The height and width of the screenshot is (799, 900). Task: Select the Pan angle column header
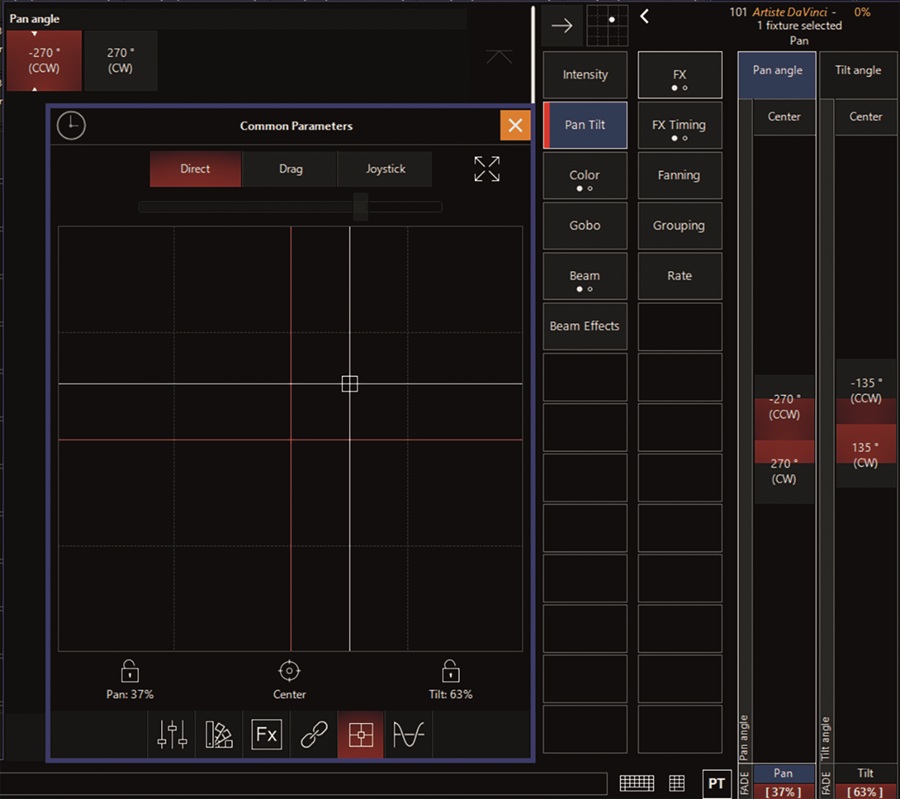(777, 75)
